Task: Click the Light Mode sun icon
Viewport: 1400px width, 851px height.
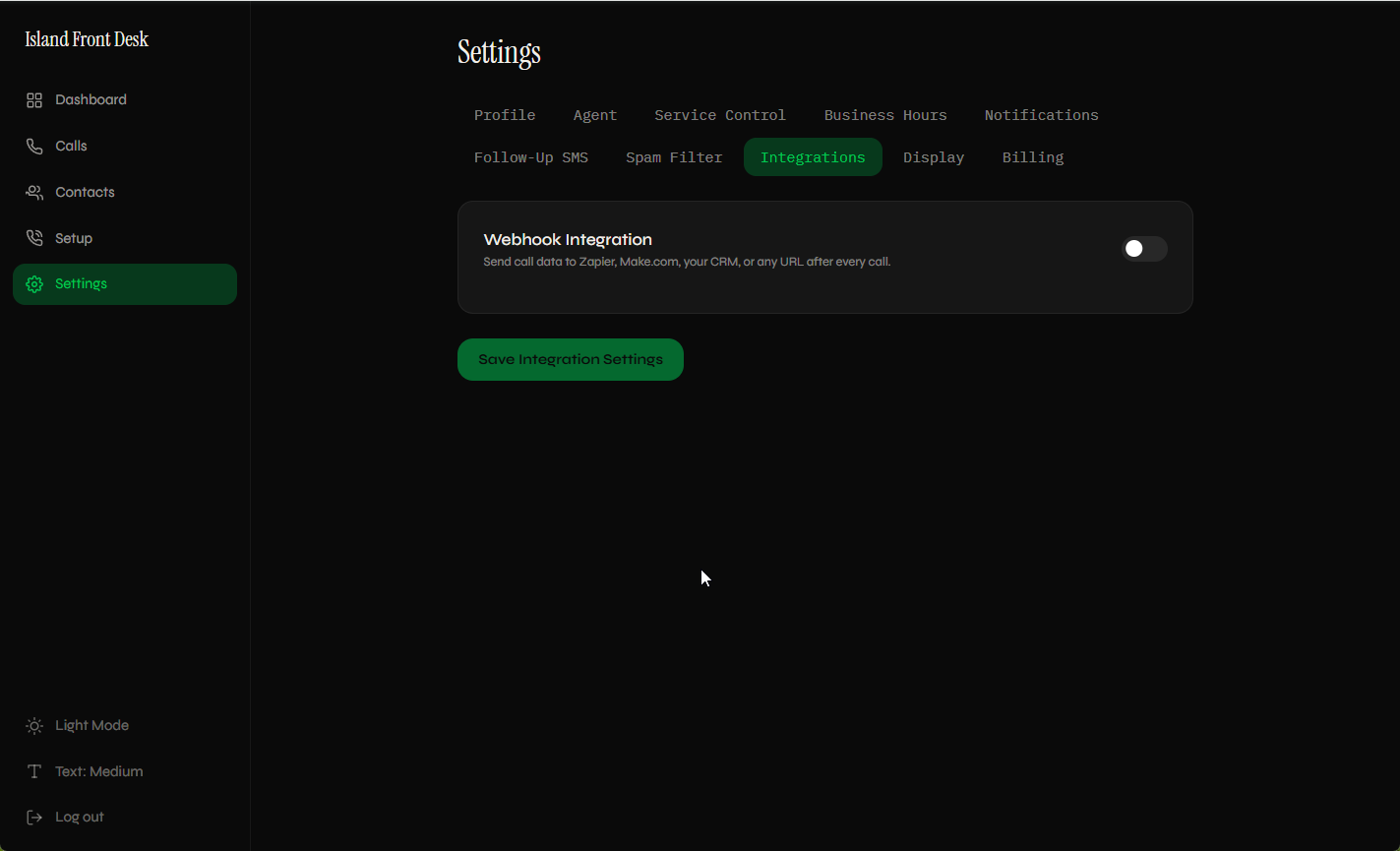Action: 33,725
